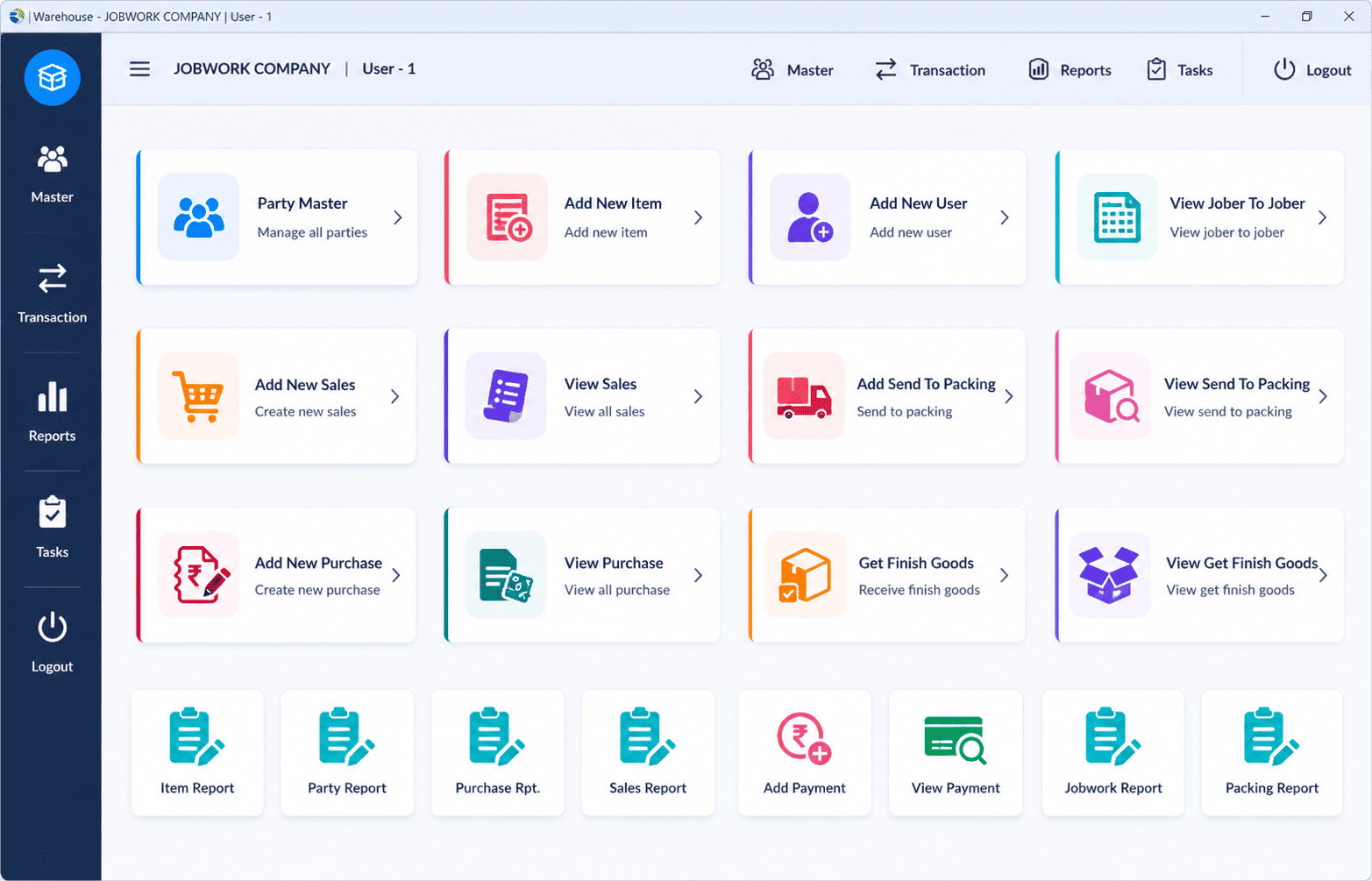
Task: Click the chevron on Add New Sales card
Action: (x=395, y=397)
